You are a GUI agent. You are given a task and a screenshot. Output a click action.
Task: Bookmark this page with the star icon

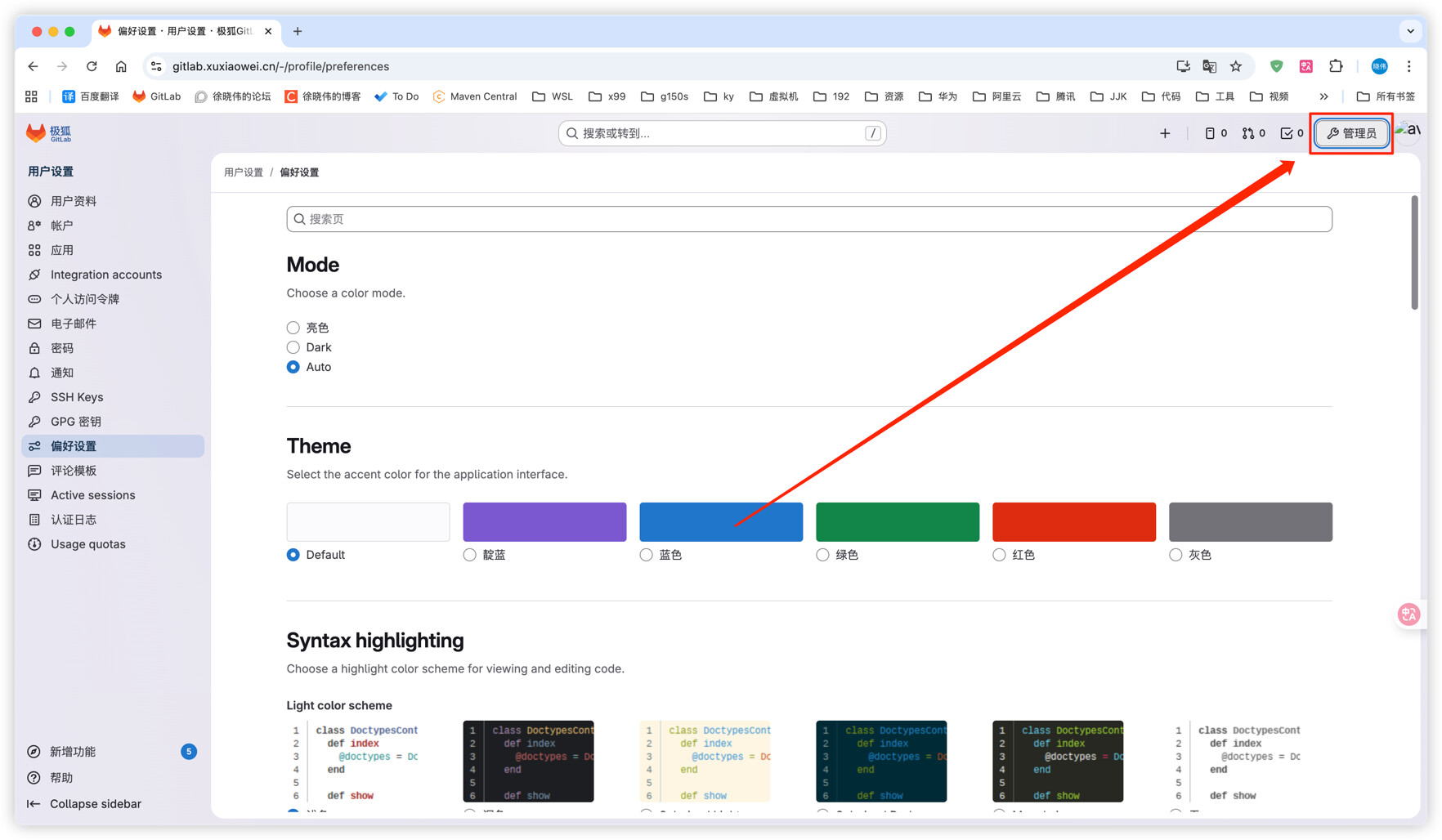[1236, 66]
